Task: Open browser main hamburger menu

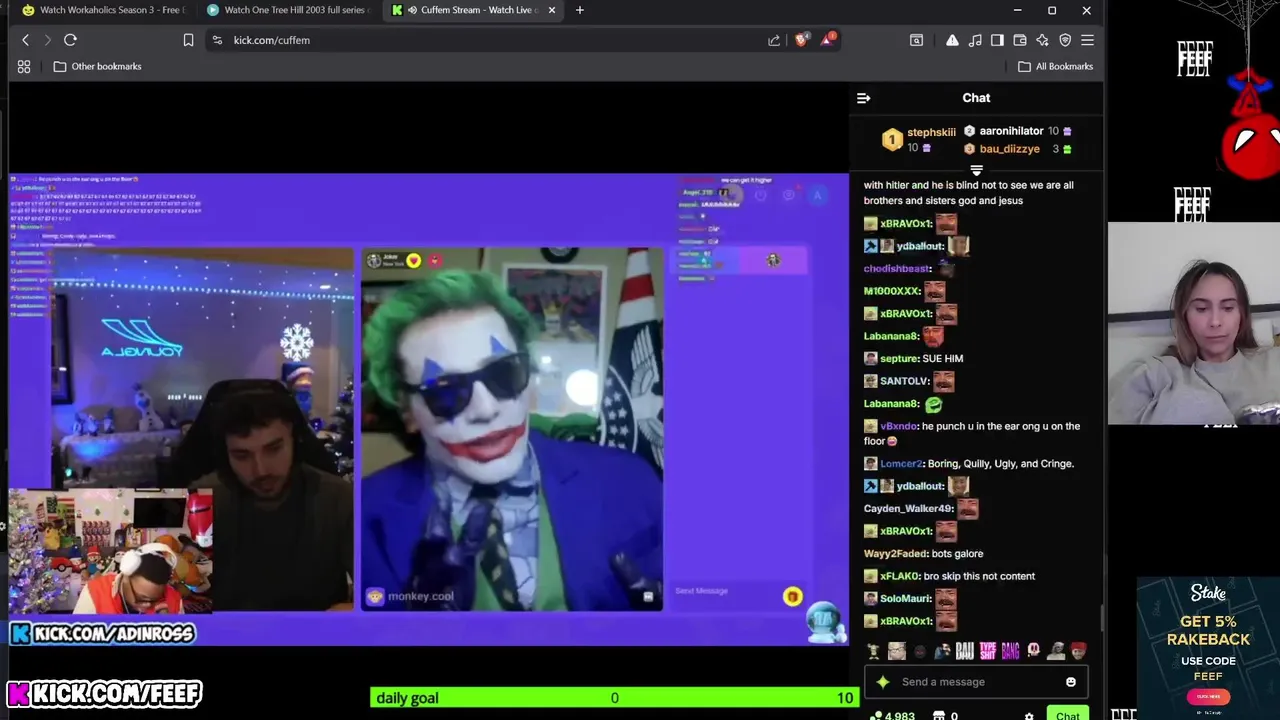Action: point(1087,40)
